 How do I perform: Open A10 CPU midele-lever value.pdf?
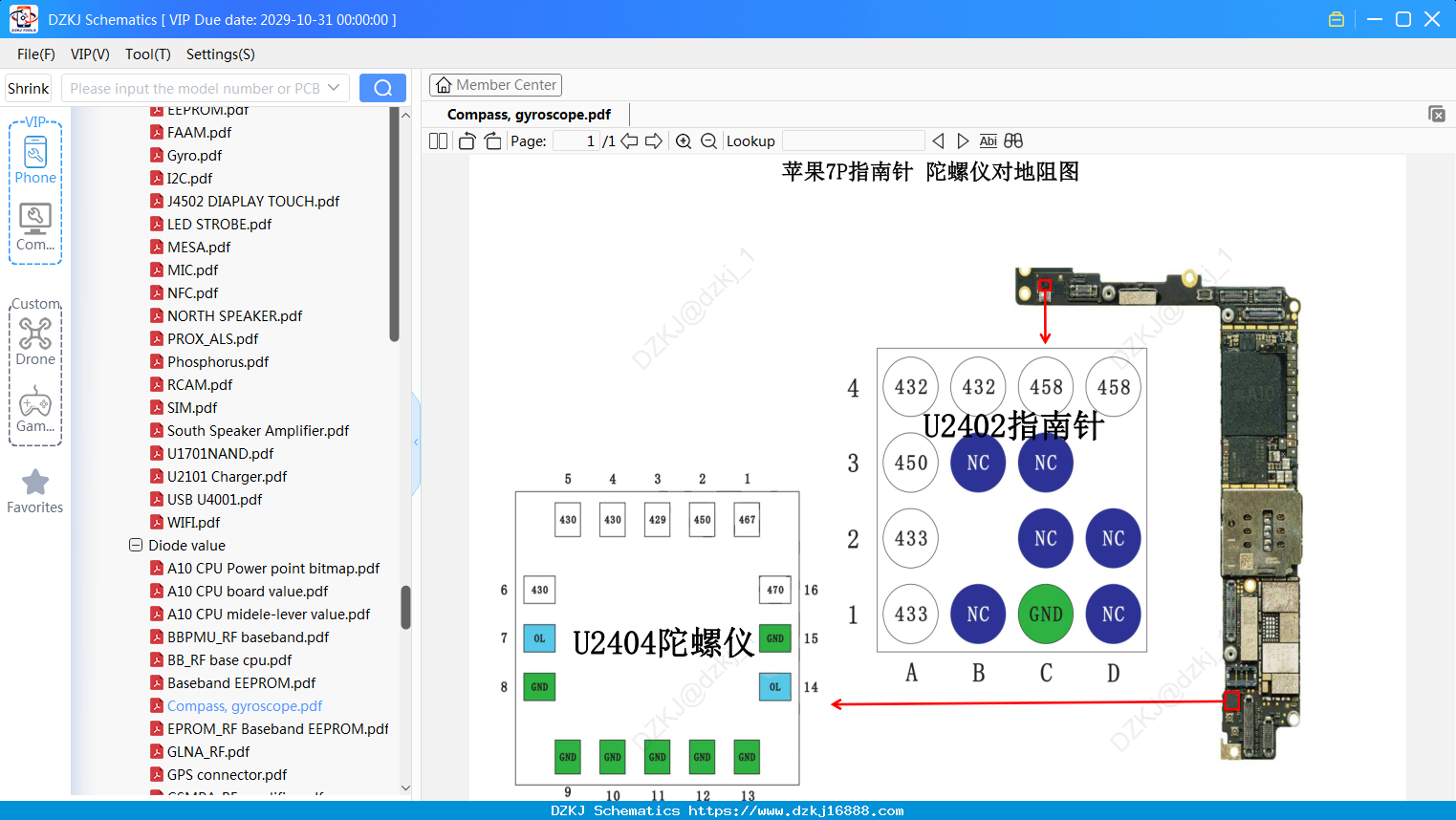pos(269,614)
